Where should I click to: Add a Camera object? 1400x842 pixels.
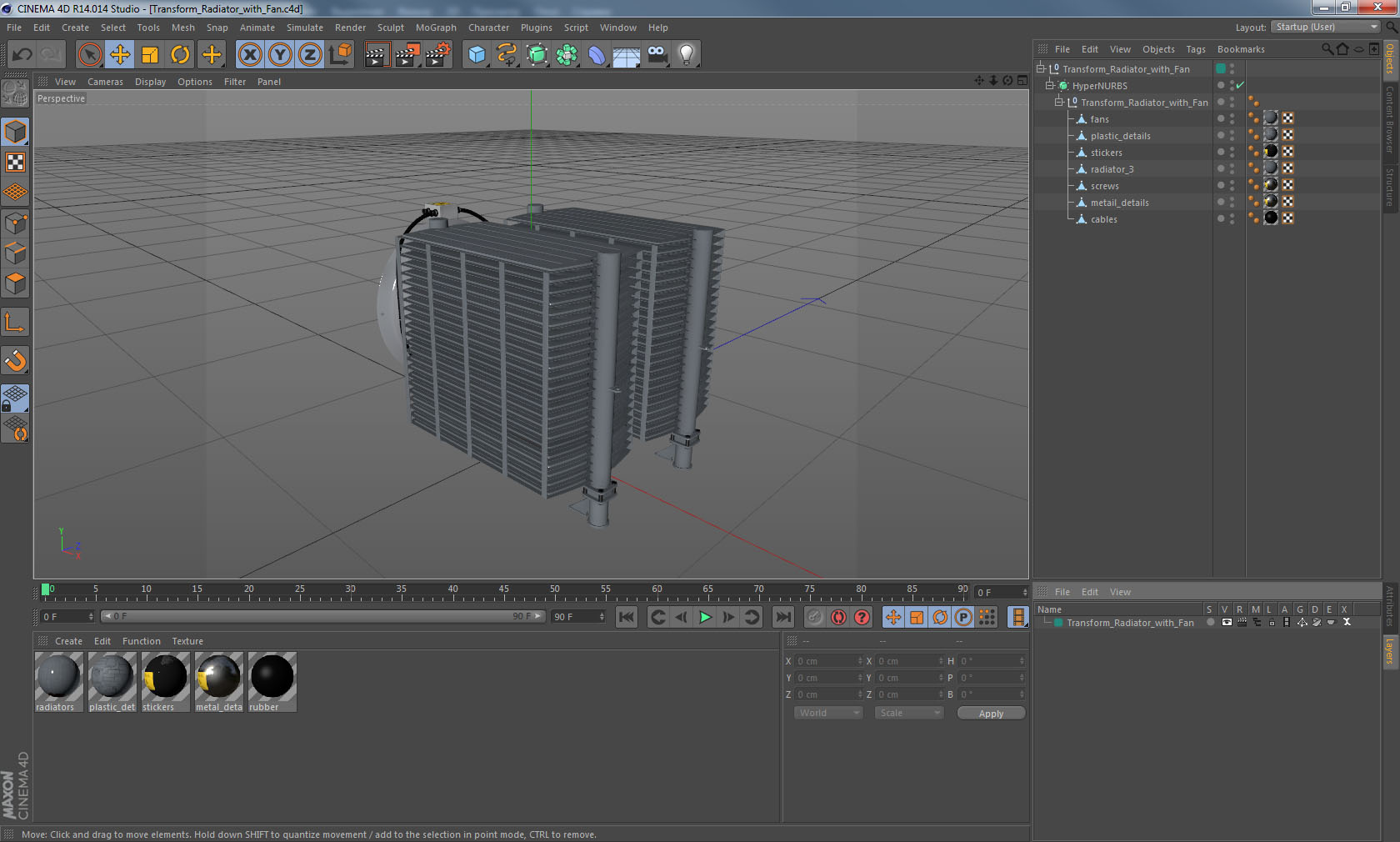tap(657, 55)
